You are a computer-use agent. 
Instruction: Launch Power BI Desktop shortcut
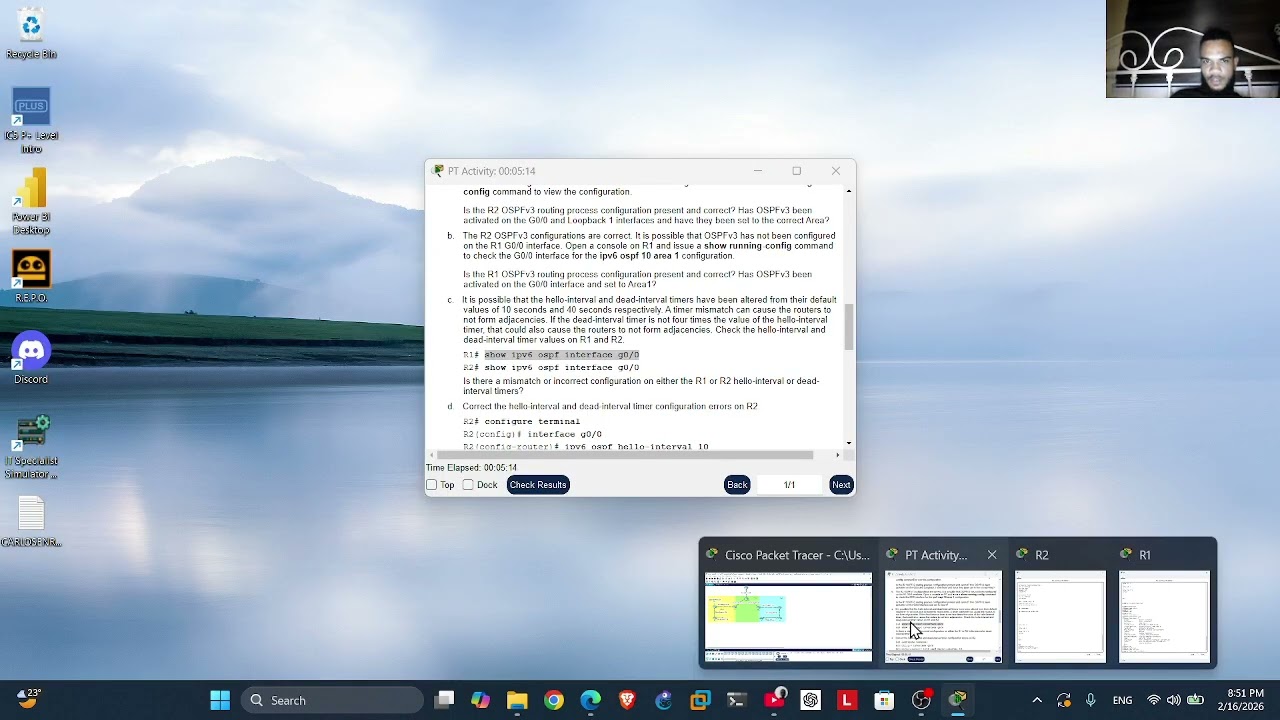[31, 202]
